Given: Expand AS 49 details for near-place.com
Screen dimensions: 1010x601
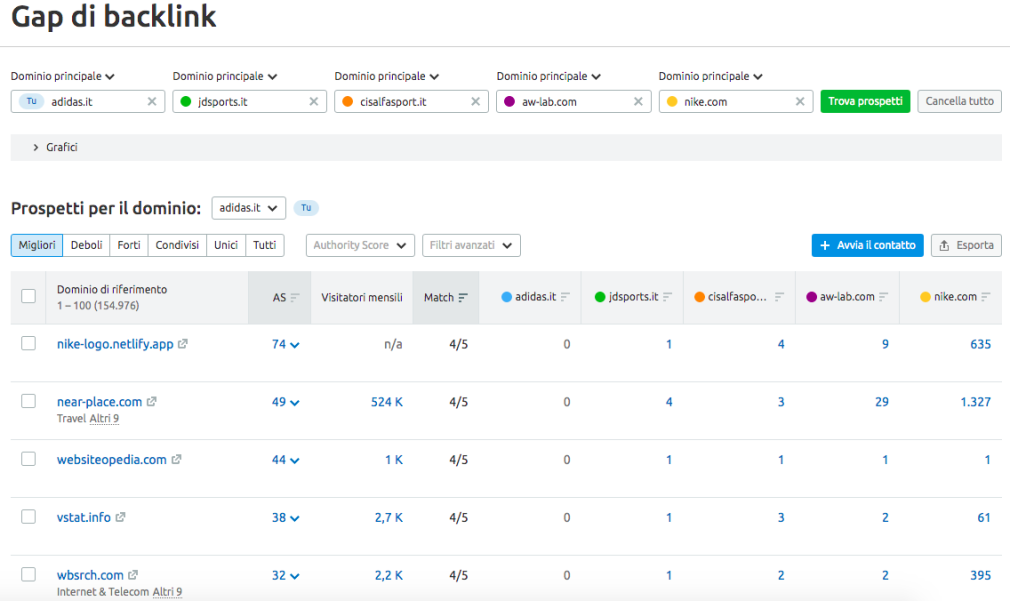Looking at the screenshot, I should pyautogui.click(x=285, y=402).
